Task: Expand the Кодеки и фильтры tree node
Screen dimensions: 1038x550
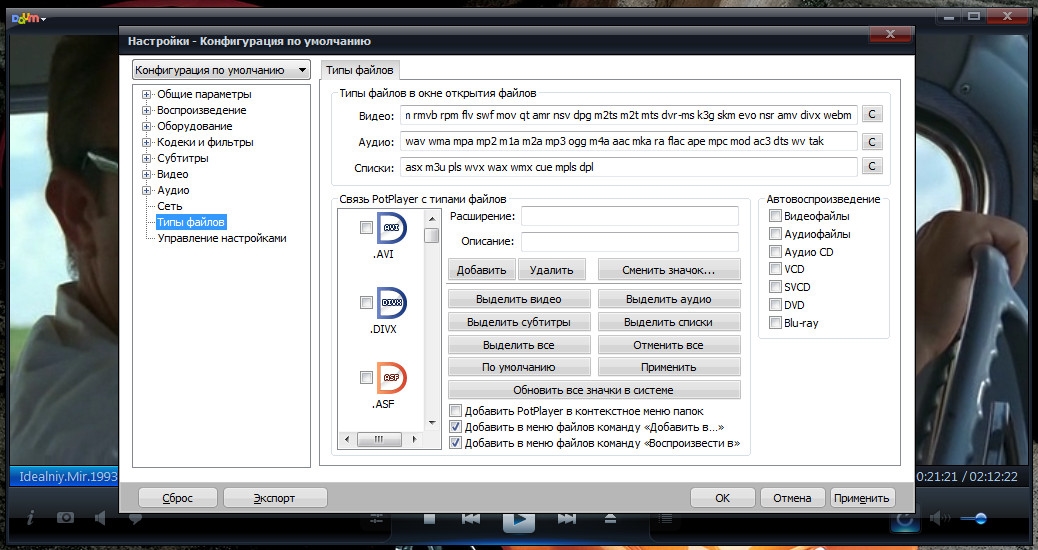Action: click(147, 142)
